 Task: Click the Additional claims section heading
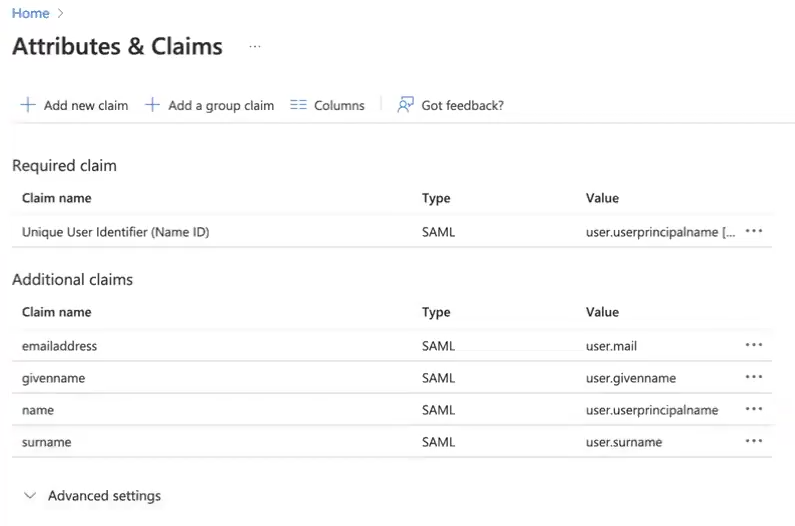pos(73,279)
